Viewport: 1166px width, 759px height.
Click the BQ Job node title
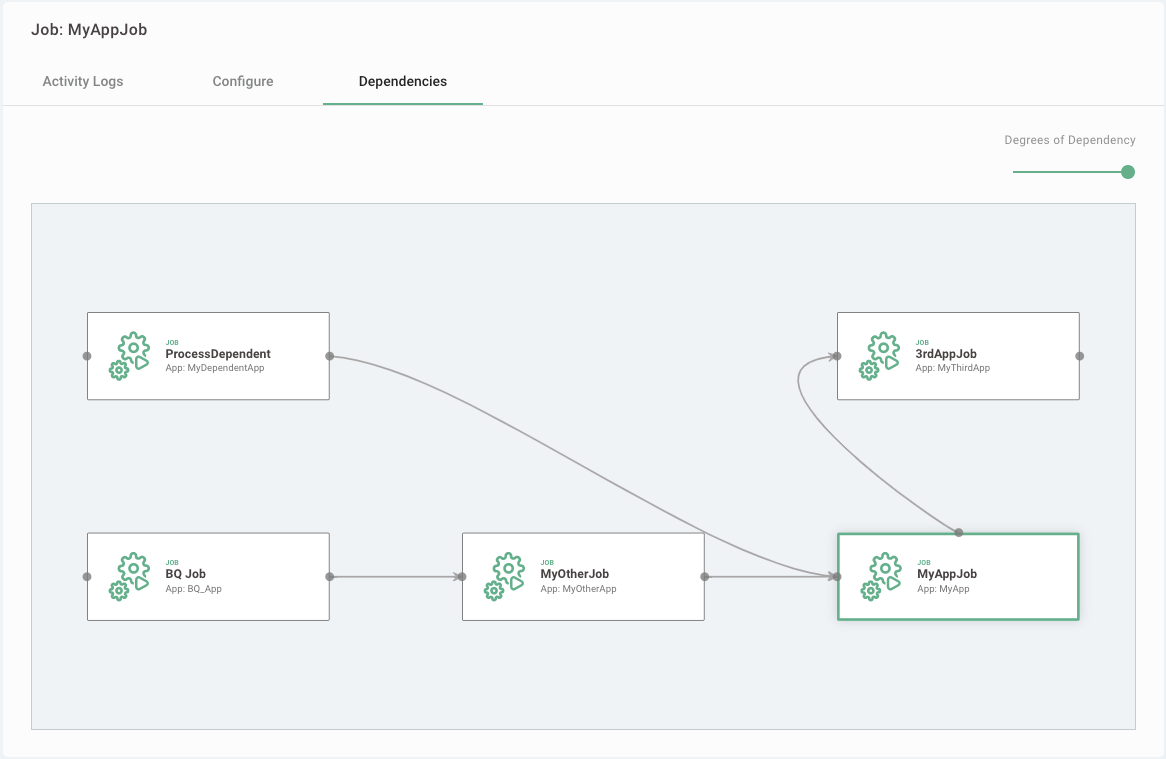[x=186, y=574]
